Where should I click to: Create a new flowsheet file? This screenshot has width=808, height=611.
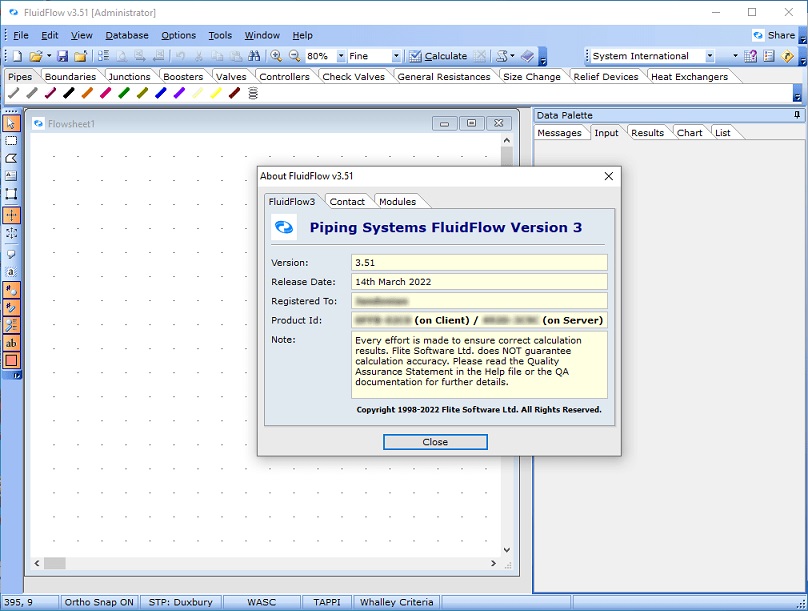coord(17,56)
